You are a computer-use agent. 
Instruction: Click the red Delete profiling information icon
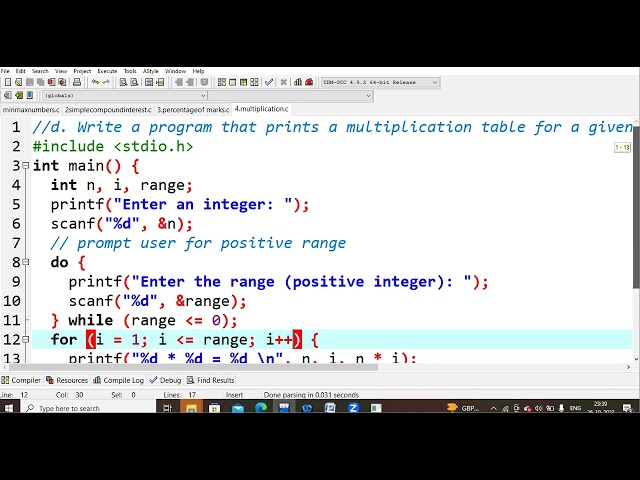309,82
